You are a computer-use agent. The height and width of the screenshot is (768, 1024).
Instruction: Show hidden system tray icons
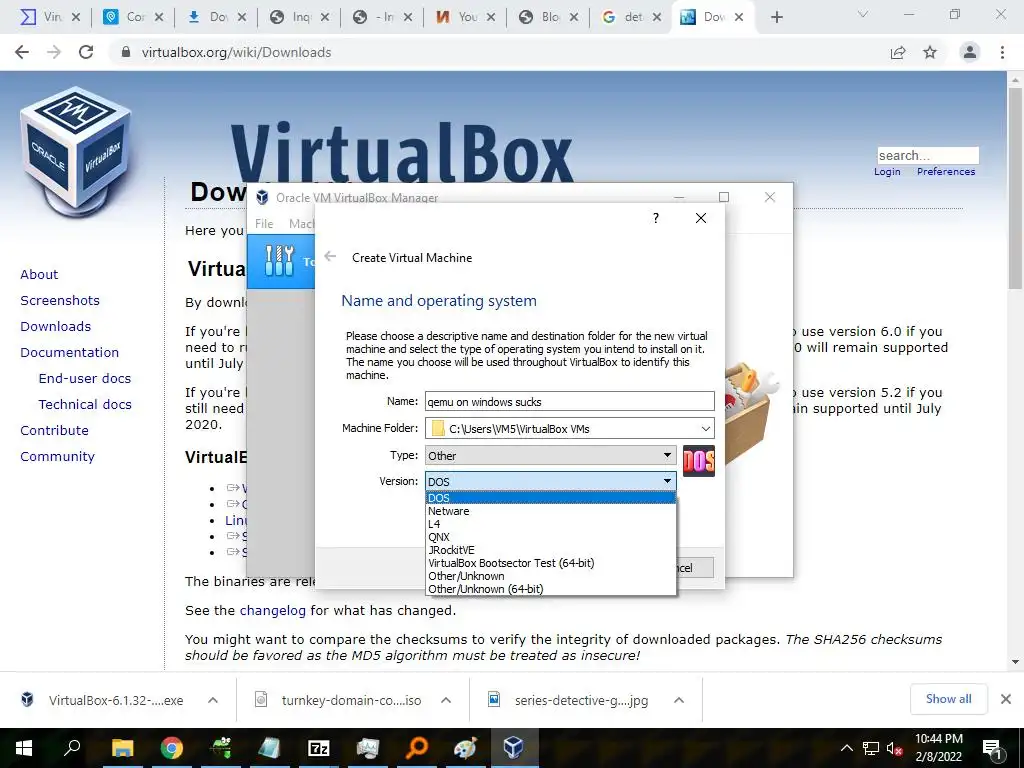846,748
